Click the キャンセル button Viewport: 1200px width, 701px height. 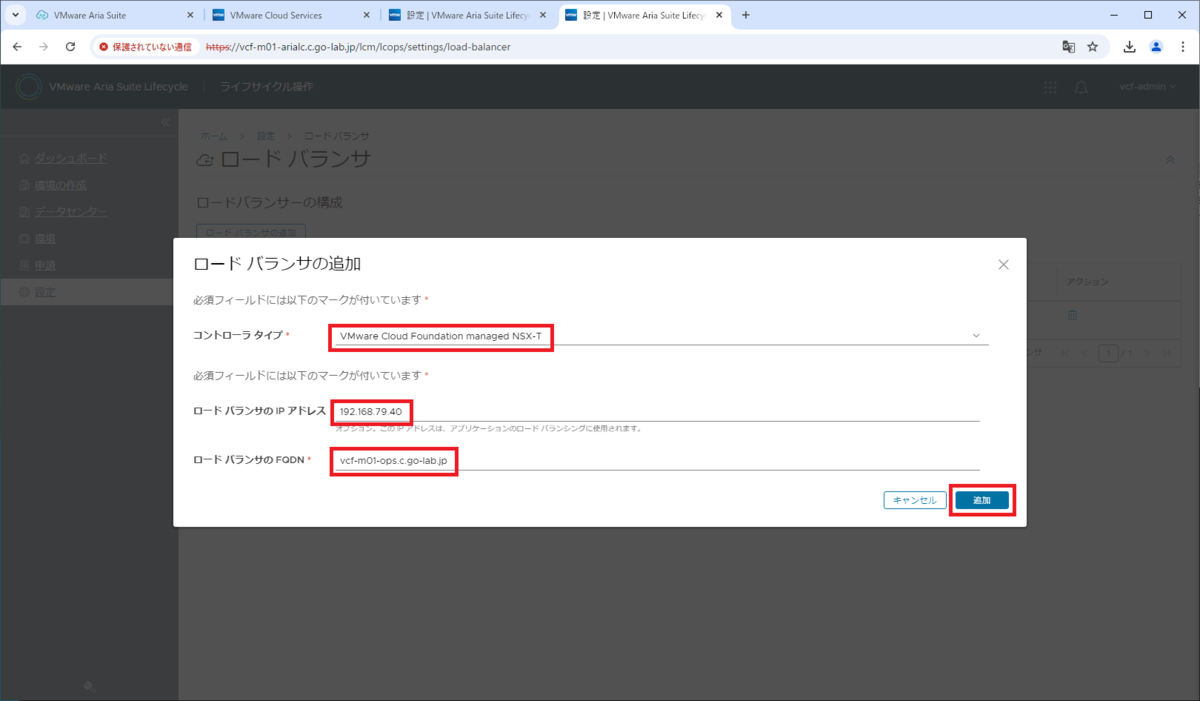pos(914,500)
